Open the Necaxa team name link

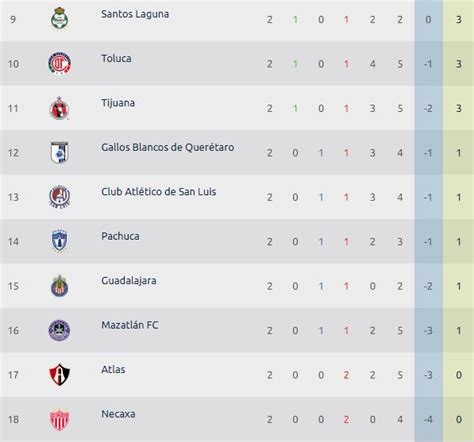[118, 414]
